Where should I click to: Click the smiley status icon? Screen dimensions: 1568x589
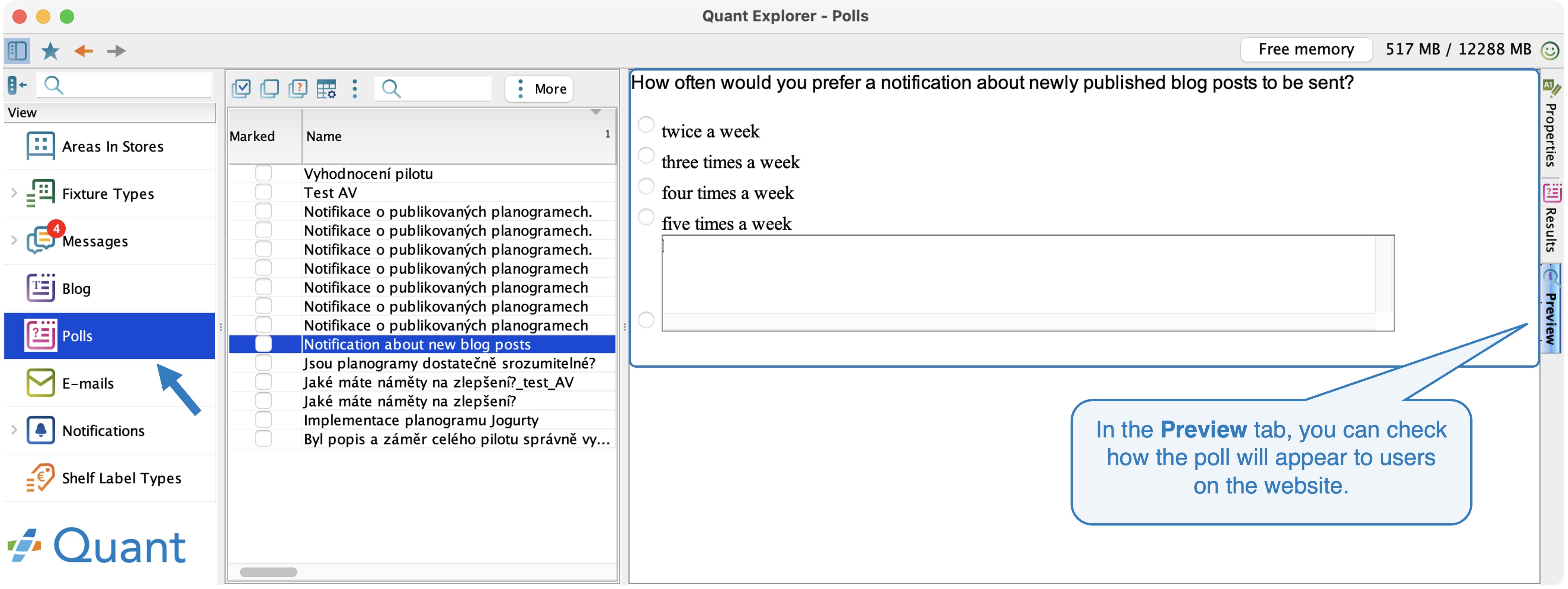coord(1549,50)
